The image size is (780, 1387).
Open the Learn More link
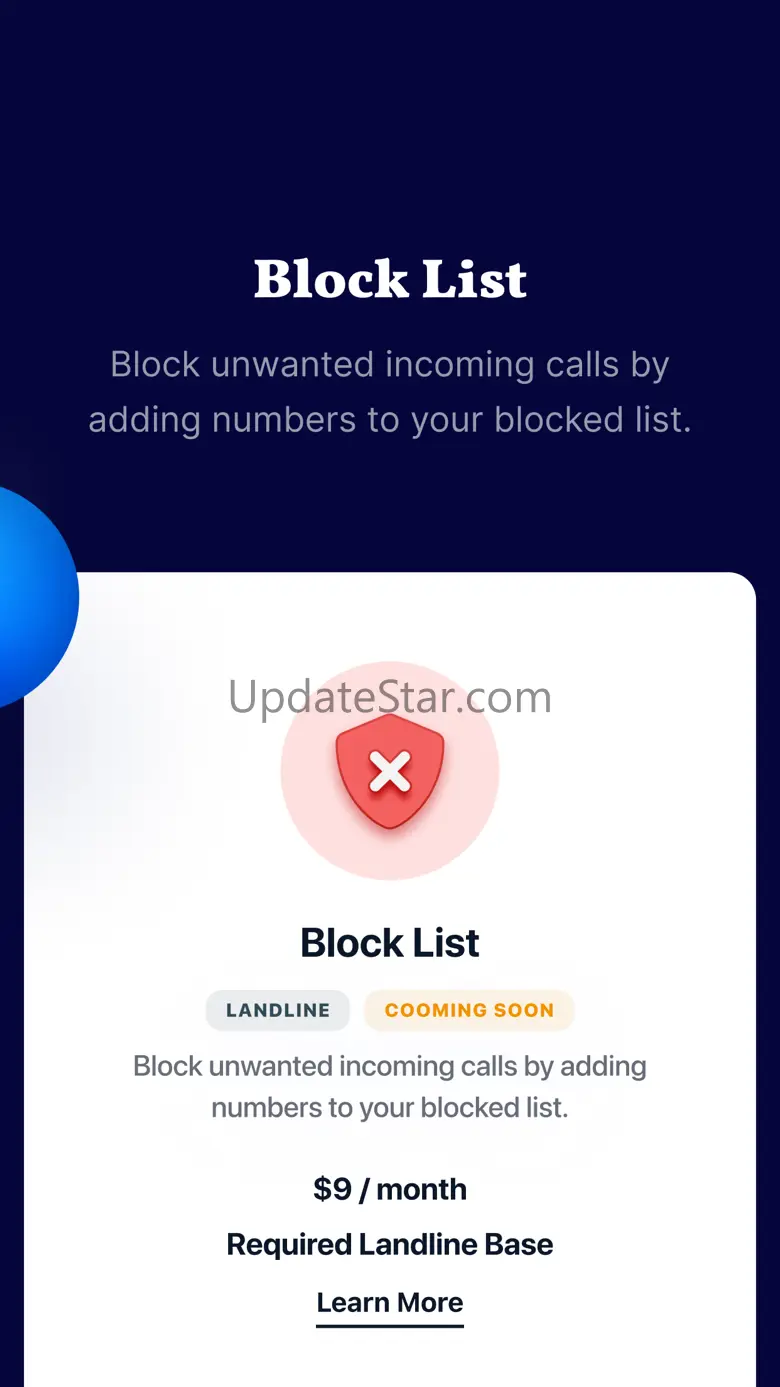pyautogui.click(x=390, y=1302)
